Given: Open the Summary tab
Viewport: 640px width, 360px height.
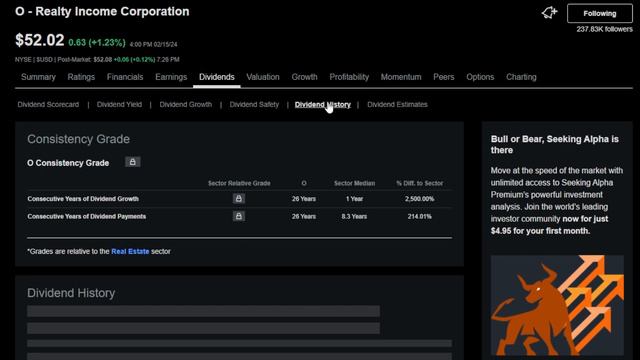Looking at the screenshot, I should point(38,77).
